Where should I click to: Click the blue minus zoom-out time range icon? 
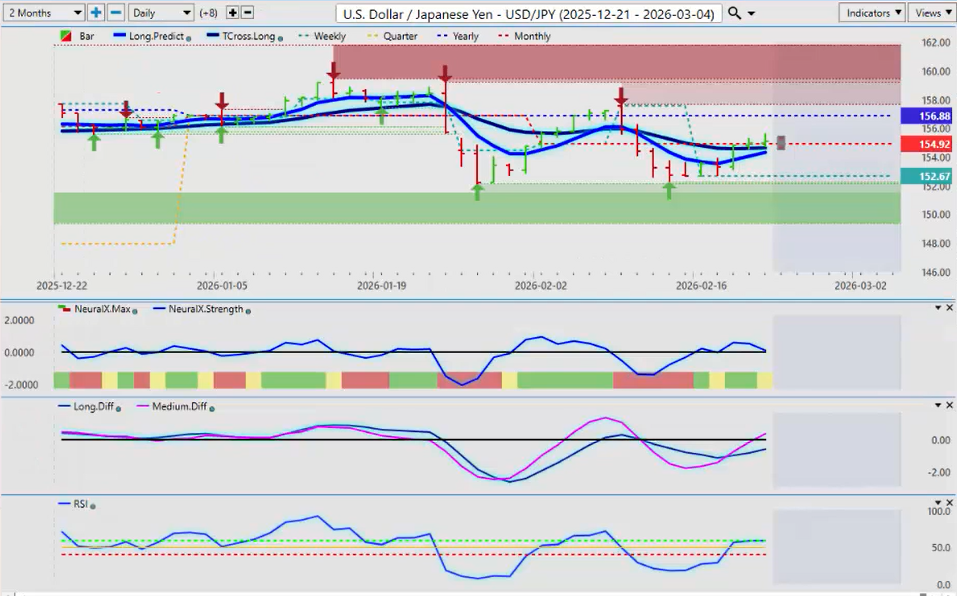pyautogui.click(x=115, y=13)
